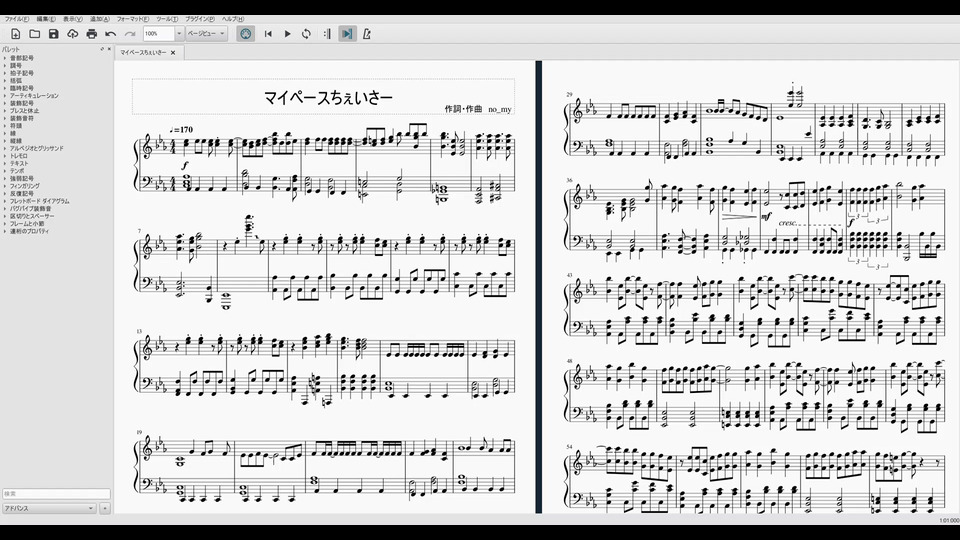Start playback with the Play button
The height and width of the screenshot is (540, 960).
[x=287, y=34]
